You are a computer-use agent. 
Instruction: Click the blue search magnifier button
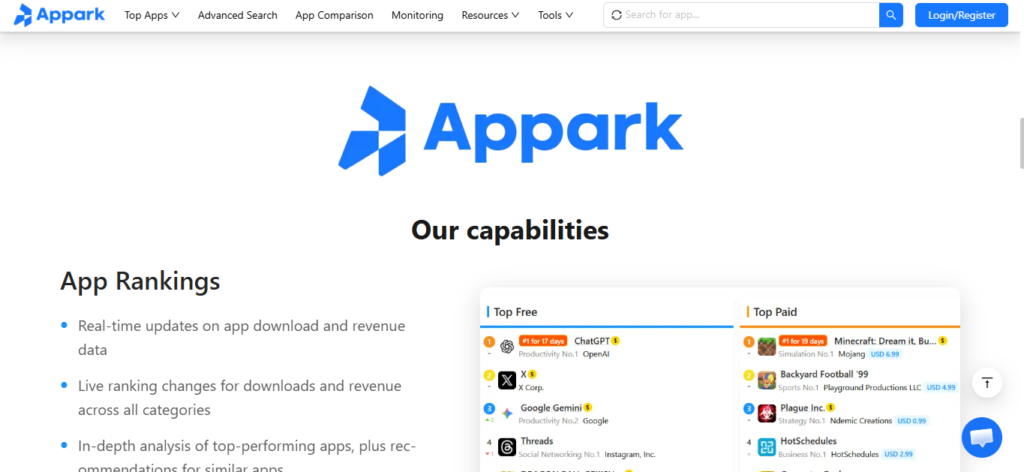(891, 15)
